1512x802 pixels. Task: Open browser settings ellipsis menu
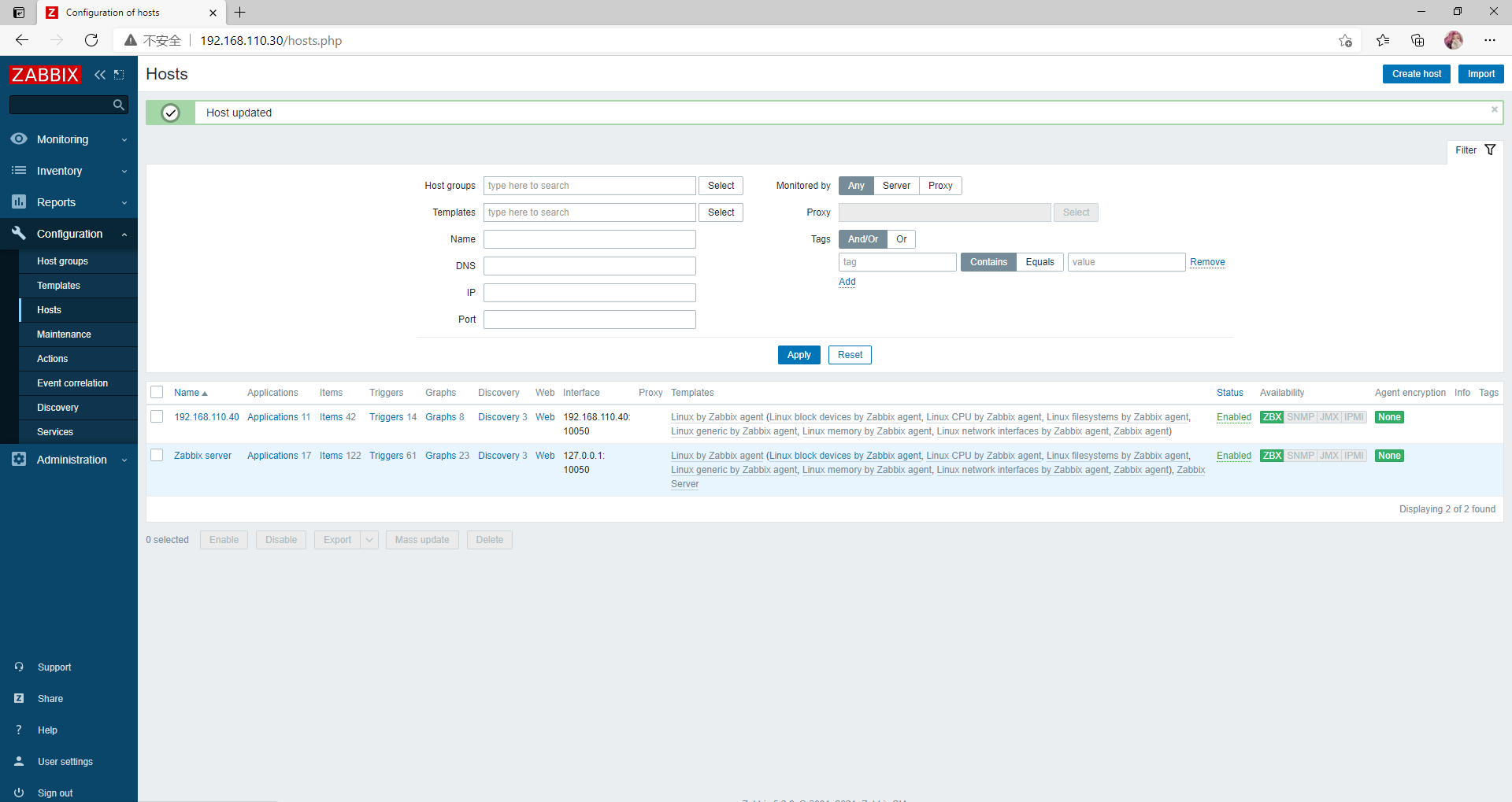(1490, 40)
